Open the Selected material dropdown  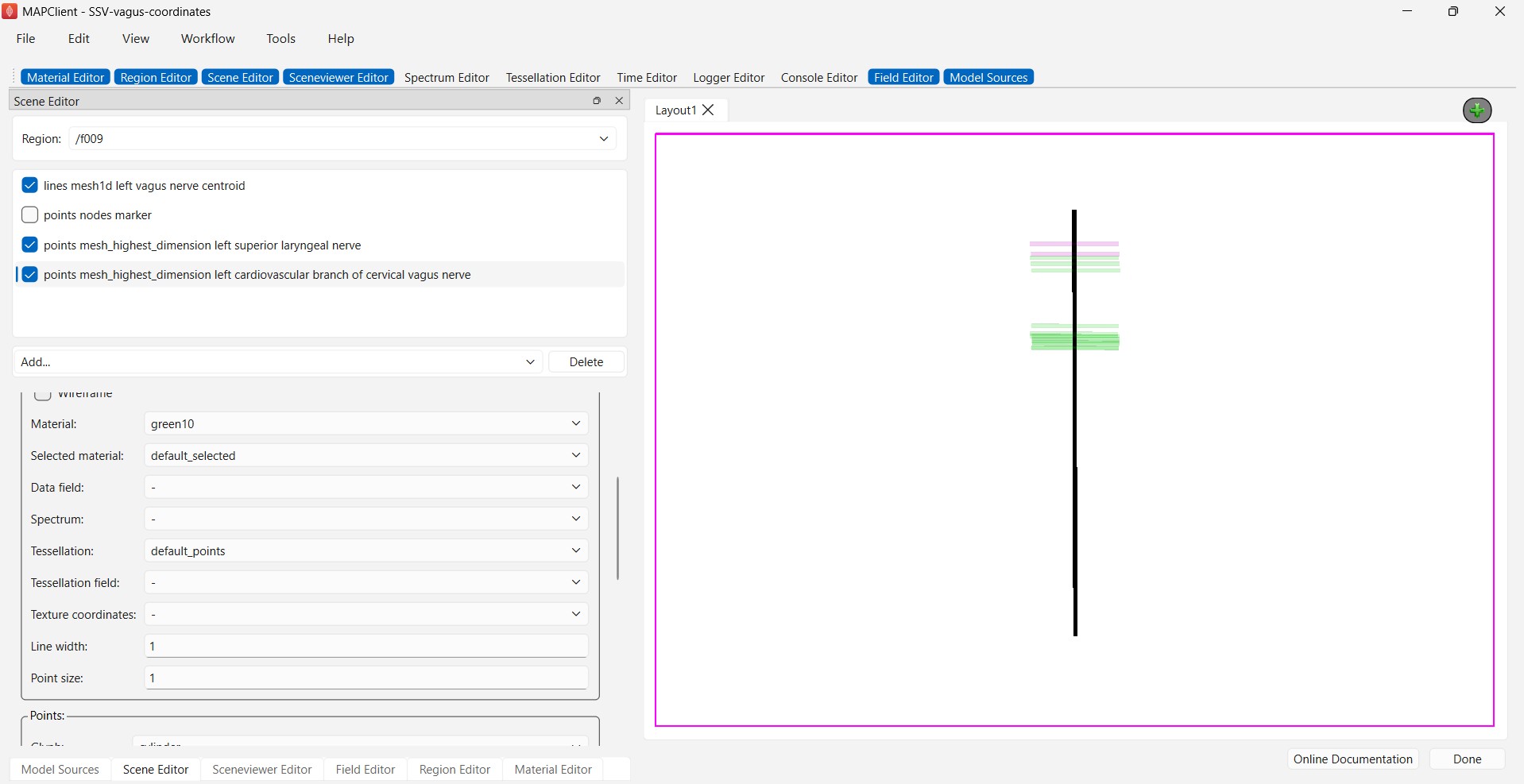tap(366, 455)
